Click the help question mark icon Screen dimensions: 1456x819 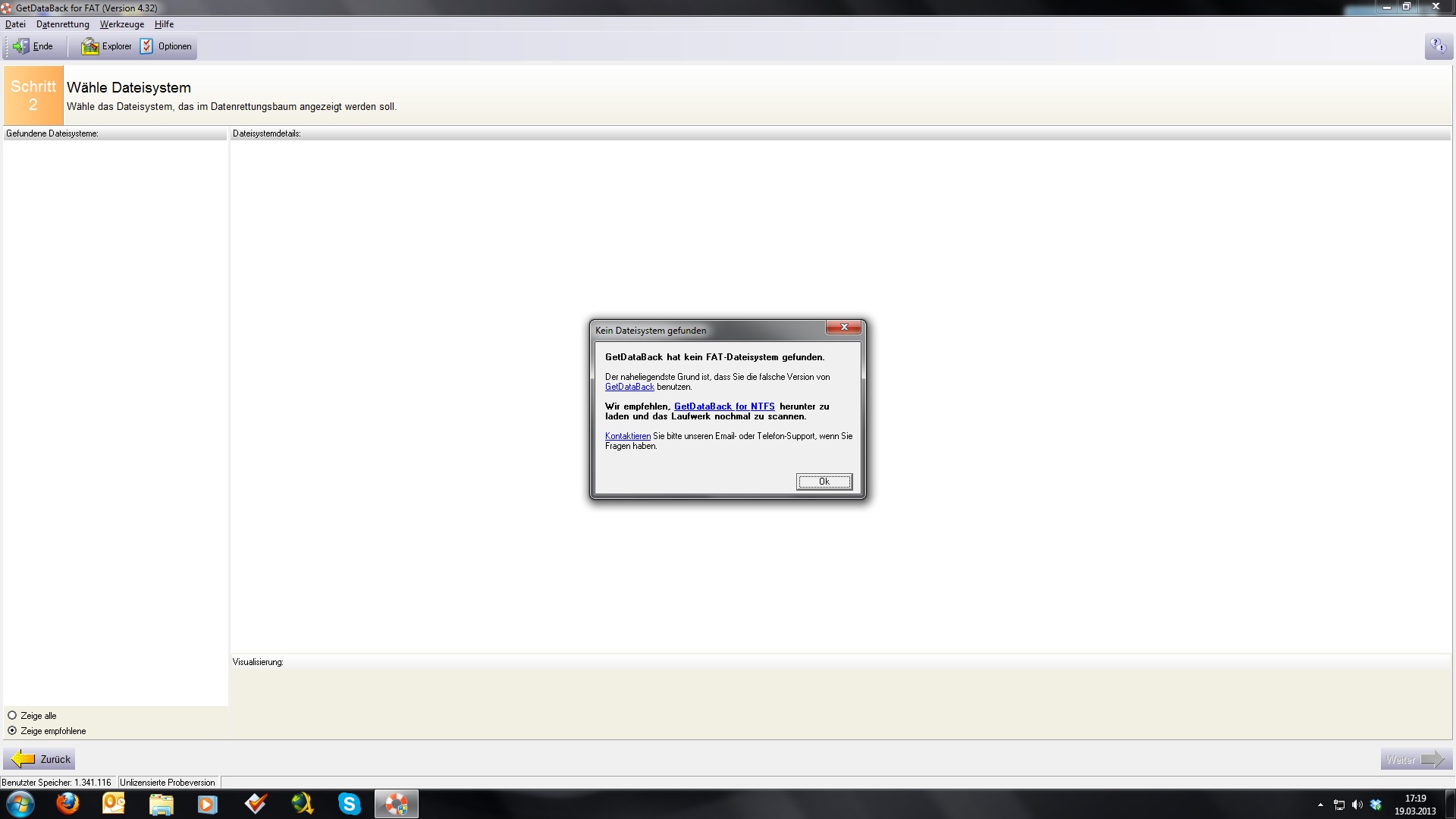[x=1438, y=47]
